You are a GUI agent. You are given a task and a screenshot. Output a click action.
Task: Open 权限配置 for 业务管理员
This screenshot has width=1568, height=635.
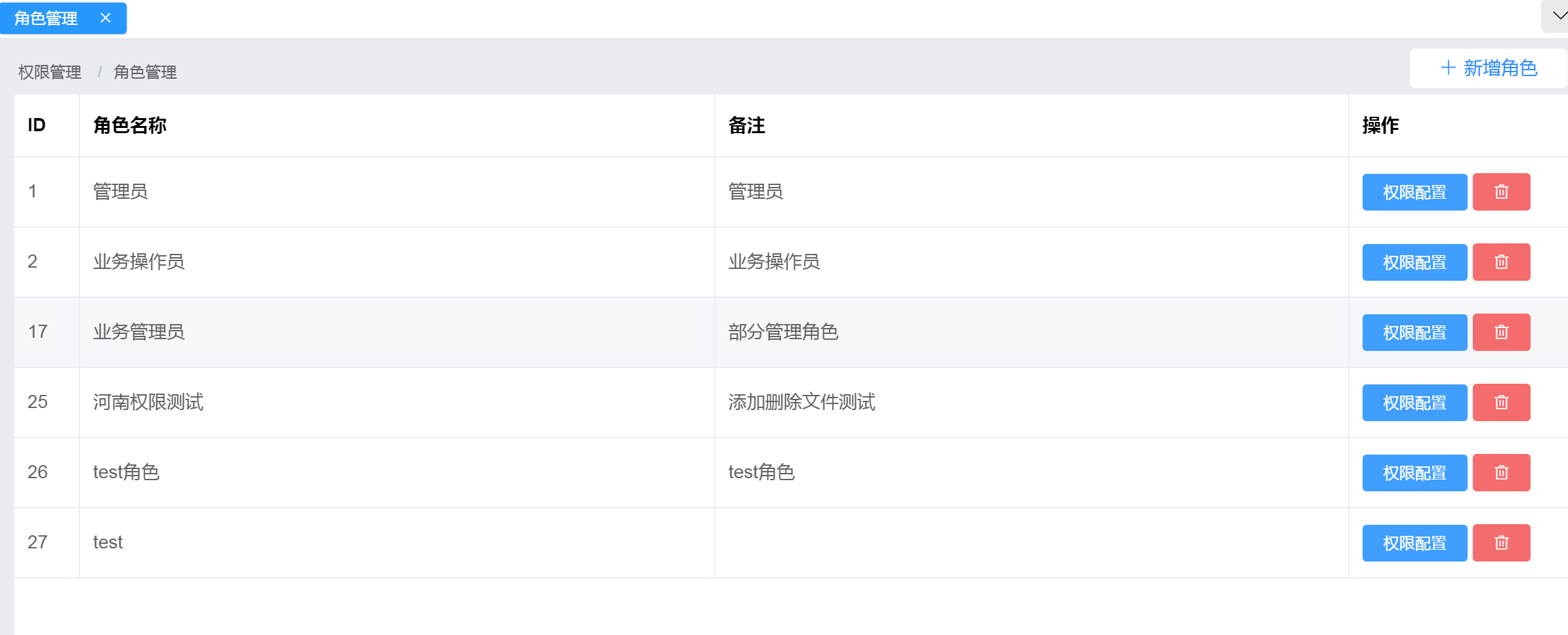pyautogui.click(x=1414, y=332)
